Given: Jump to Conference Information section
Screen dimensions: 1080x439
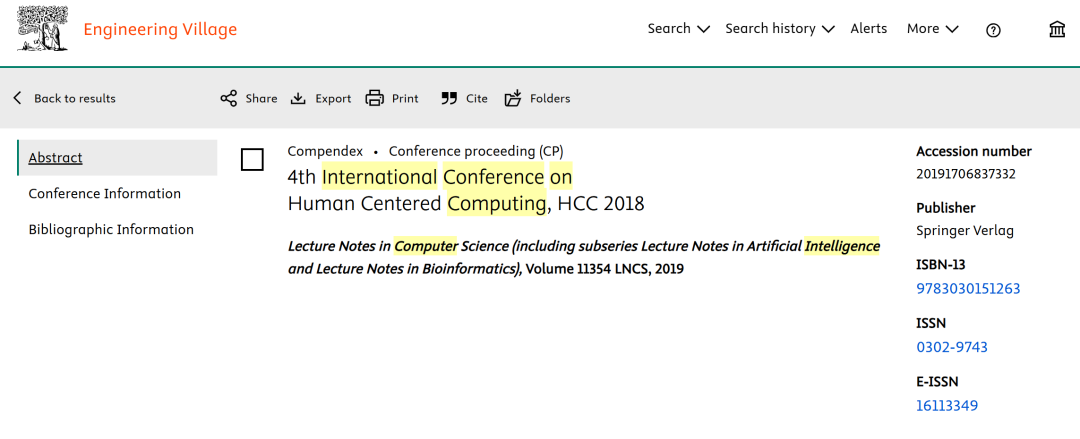Looking at the screenshot, I should pos(105,194).
